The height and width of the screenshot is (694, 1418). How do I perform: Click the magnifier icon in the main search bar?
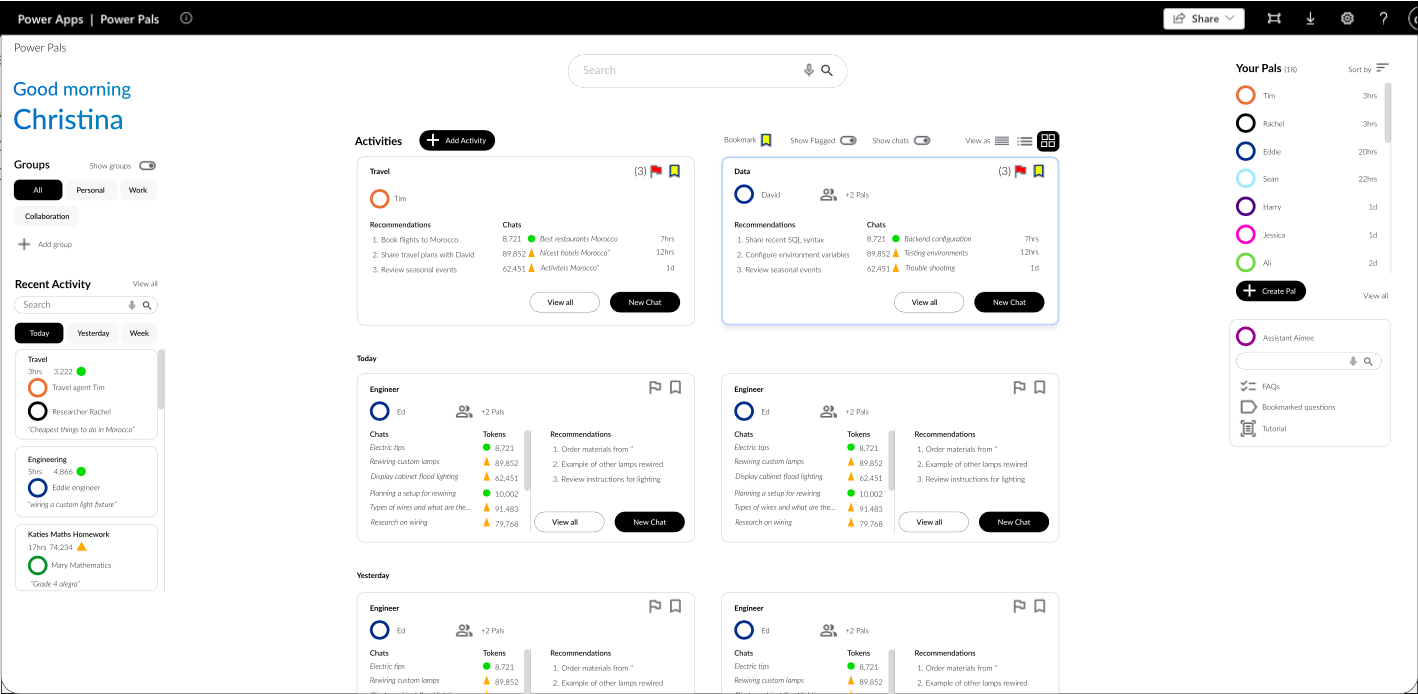[827, 70]
